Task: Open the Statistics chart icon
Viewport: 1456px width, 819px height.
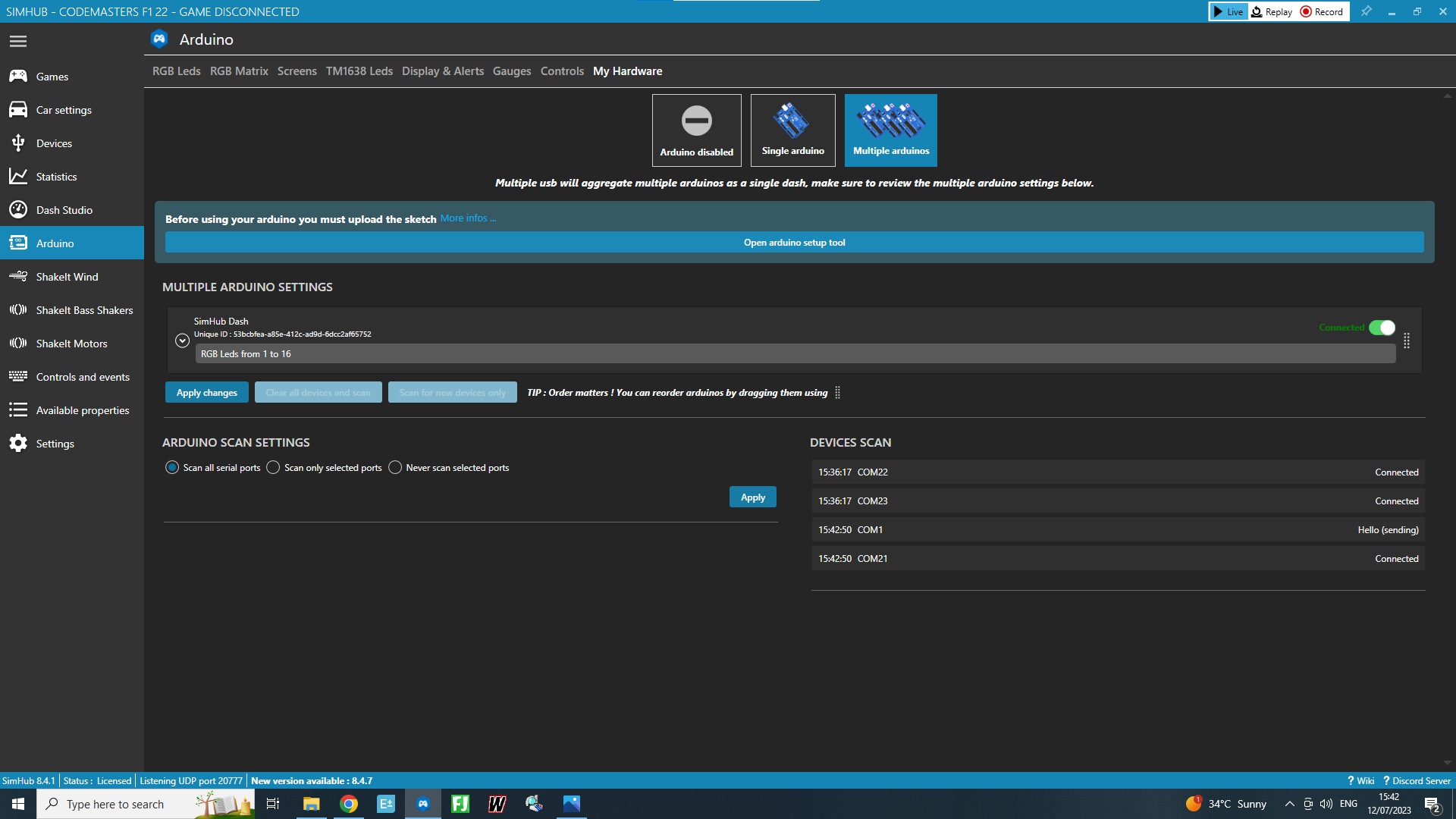Action: tap(18, 177)
